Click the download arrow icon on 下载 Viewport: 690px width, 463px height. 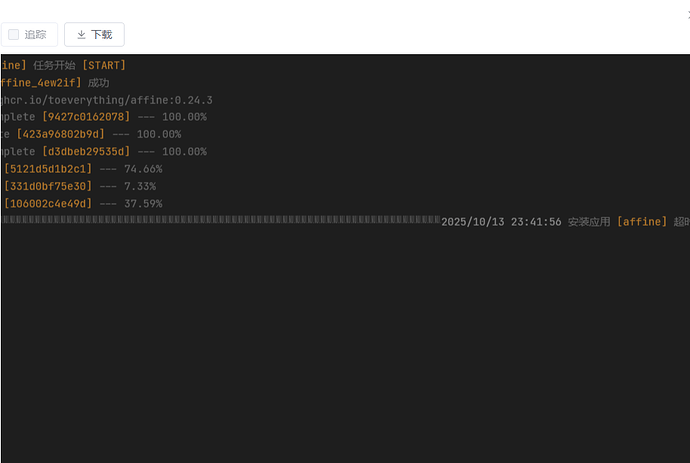tap(82, 35)
